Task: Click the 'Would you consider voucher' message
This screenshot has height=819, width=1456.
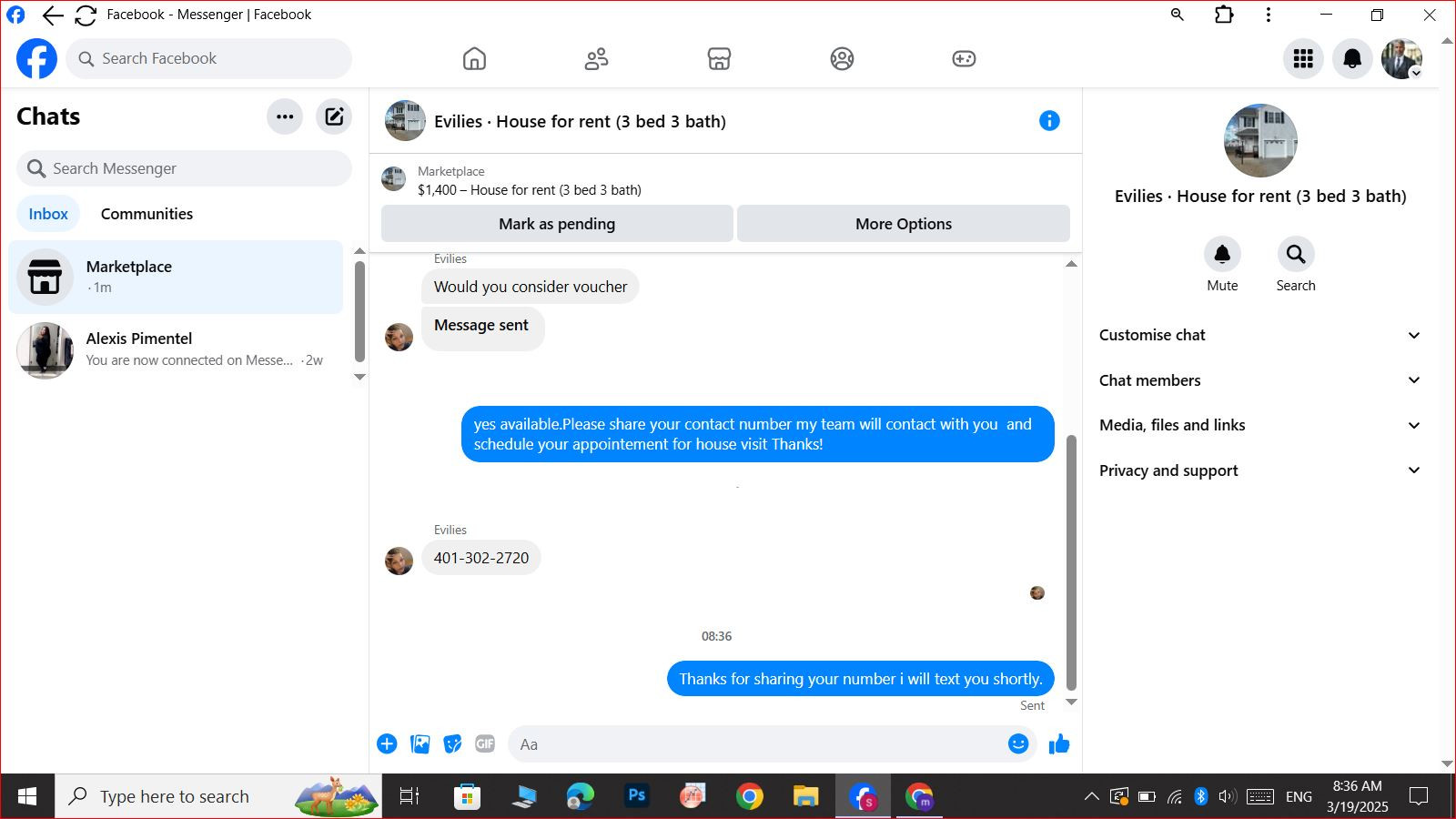Action: [531, 287]
